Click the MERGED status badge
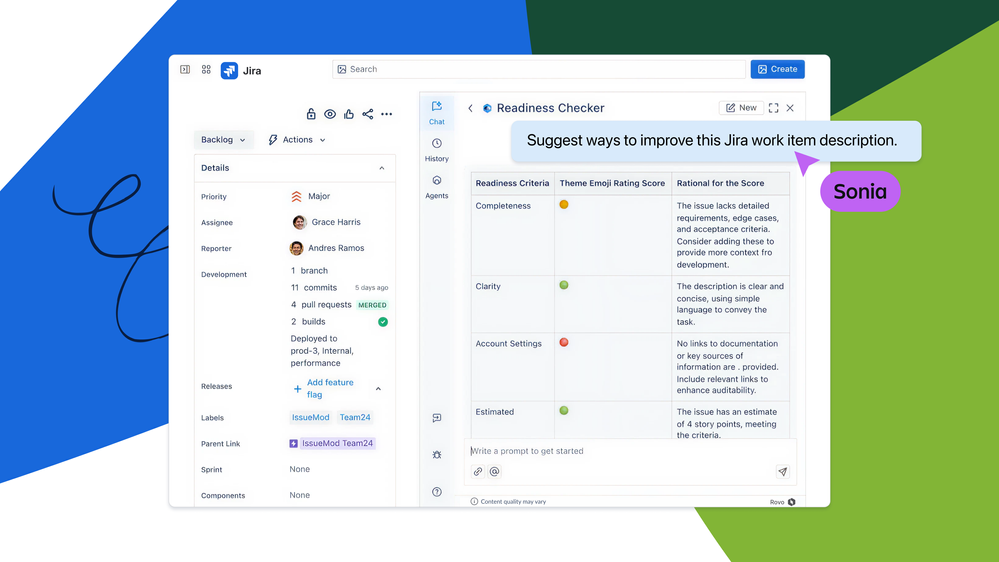Viewport: 999px width, 562px height. coord(372,305)
